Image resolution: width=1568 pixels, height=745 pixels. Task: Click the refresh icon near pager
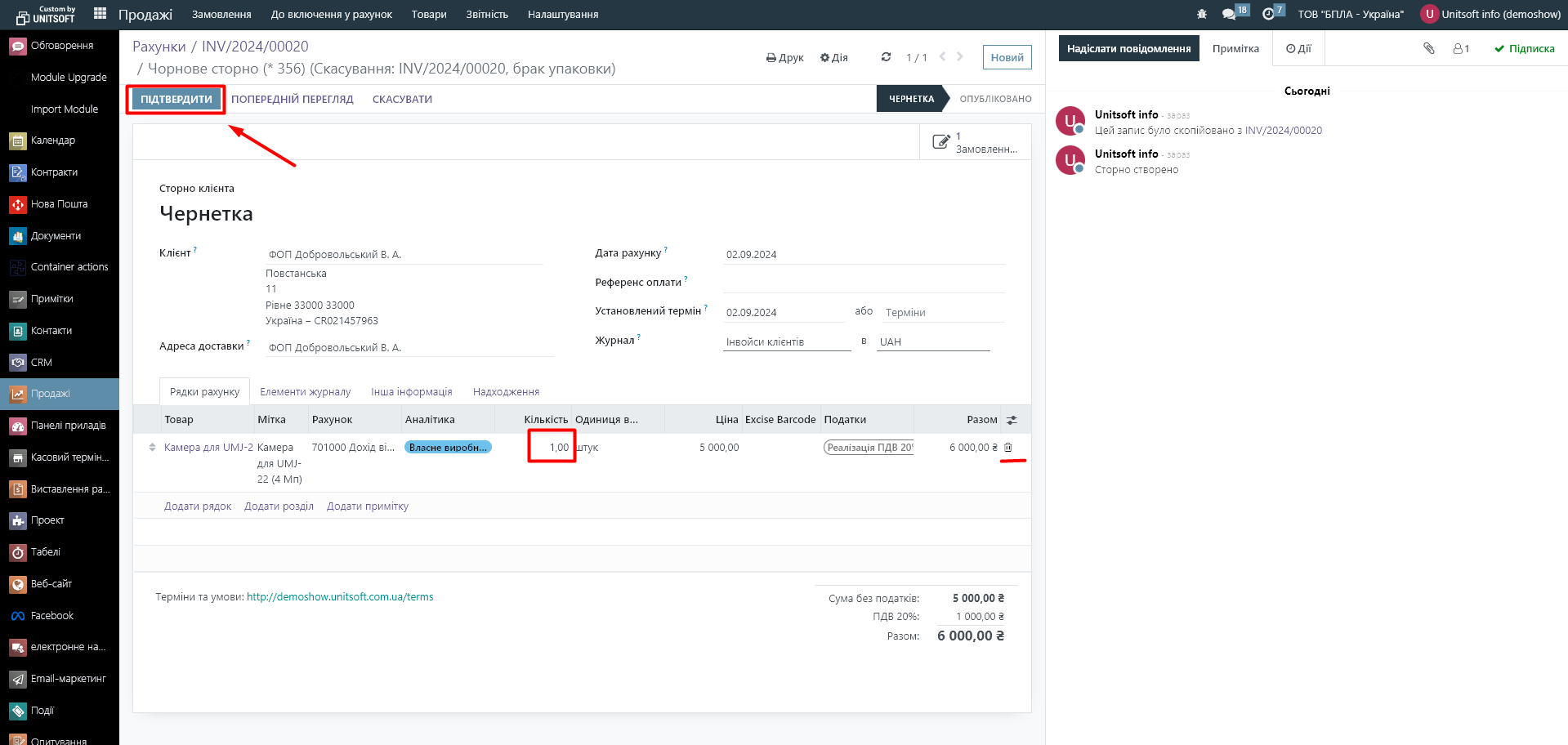886,57
